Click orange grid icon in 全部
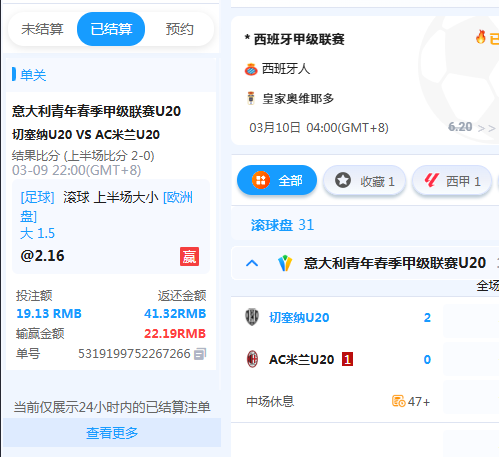This screenshot has height=457, width=499. [x=261, y=180]
